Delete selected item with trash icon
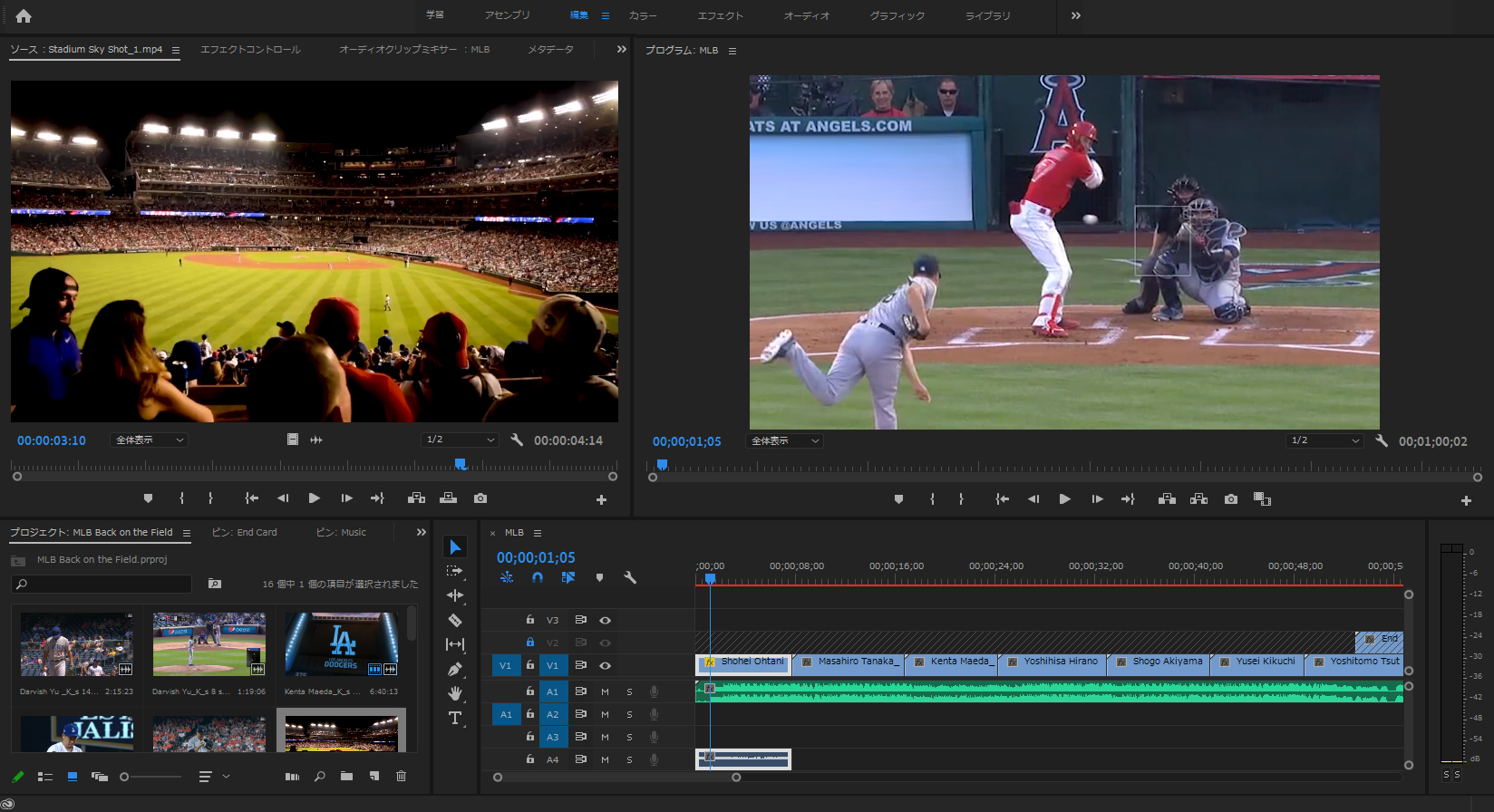The height and width of the screenshot is (812, 1494). (x=401, y=776)
